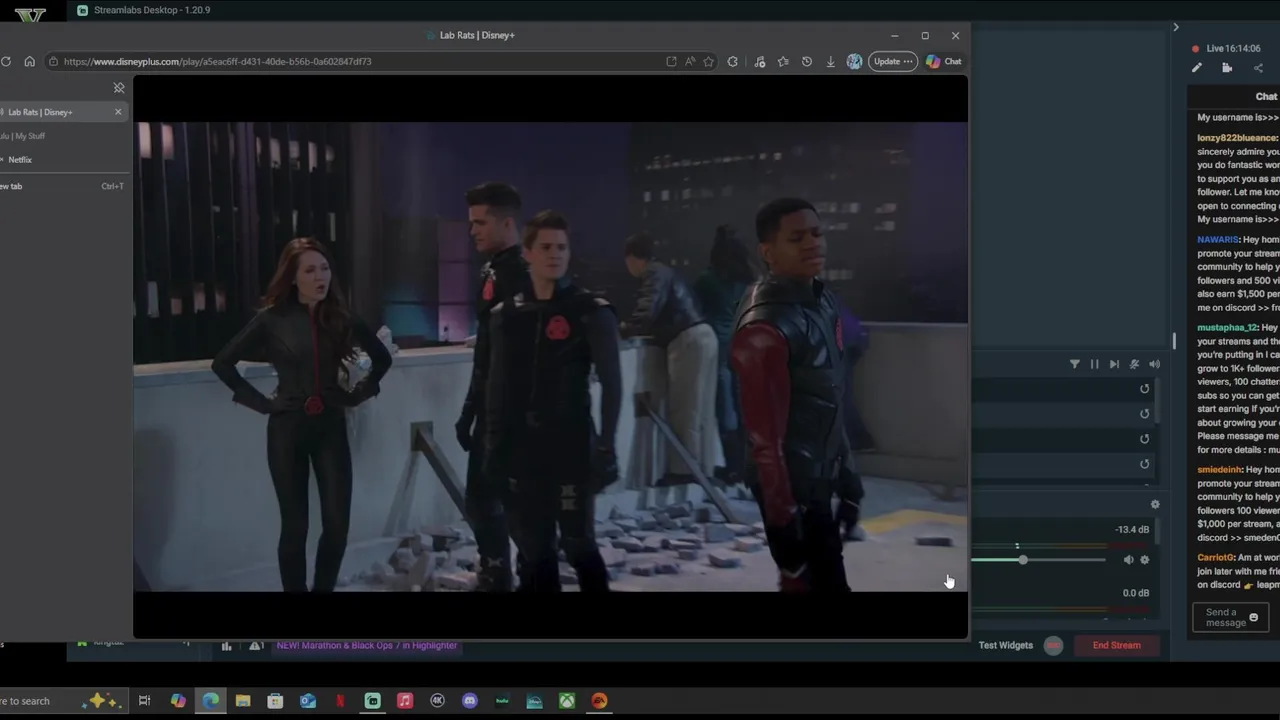Click username CarriotG in chat
Image resolution: width=1280 pixels, height=720 pixels.
pyautogui.click(x=1216, y=558)
